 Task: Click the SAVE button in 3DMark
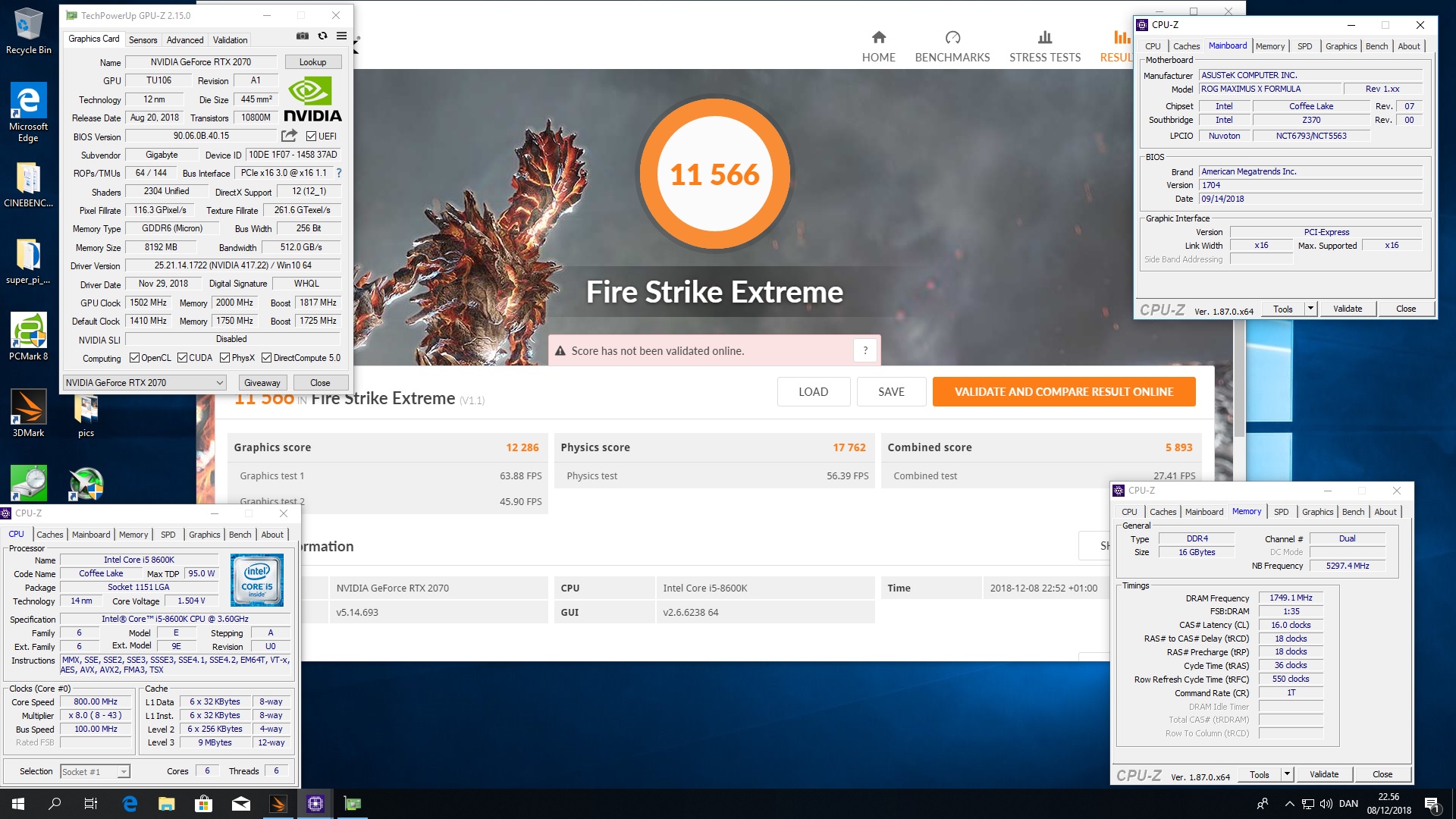(891, 391)
